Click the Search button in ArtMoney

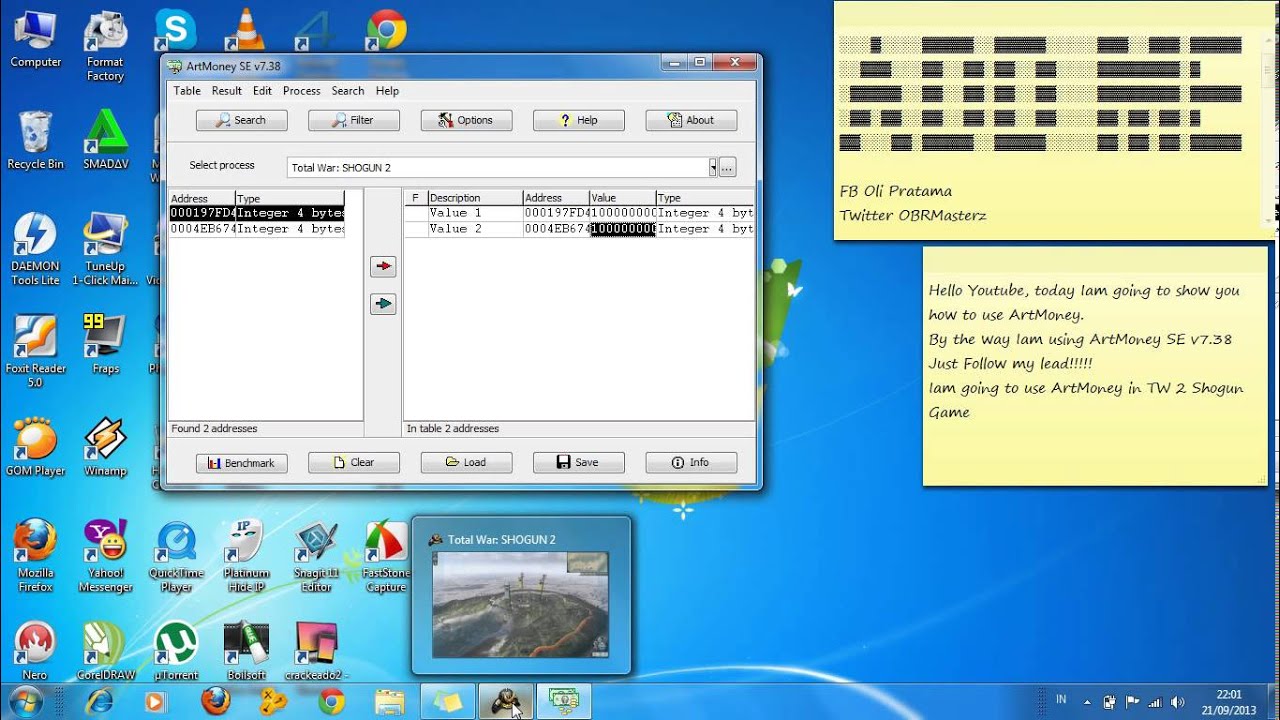tap(241, 120)
